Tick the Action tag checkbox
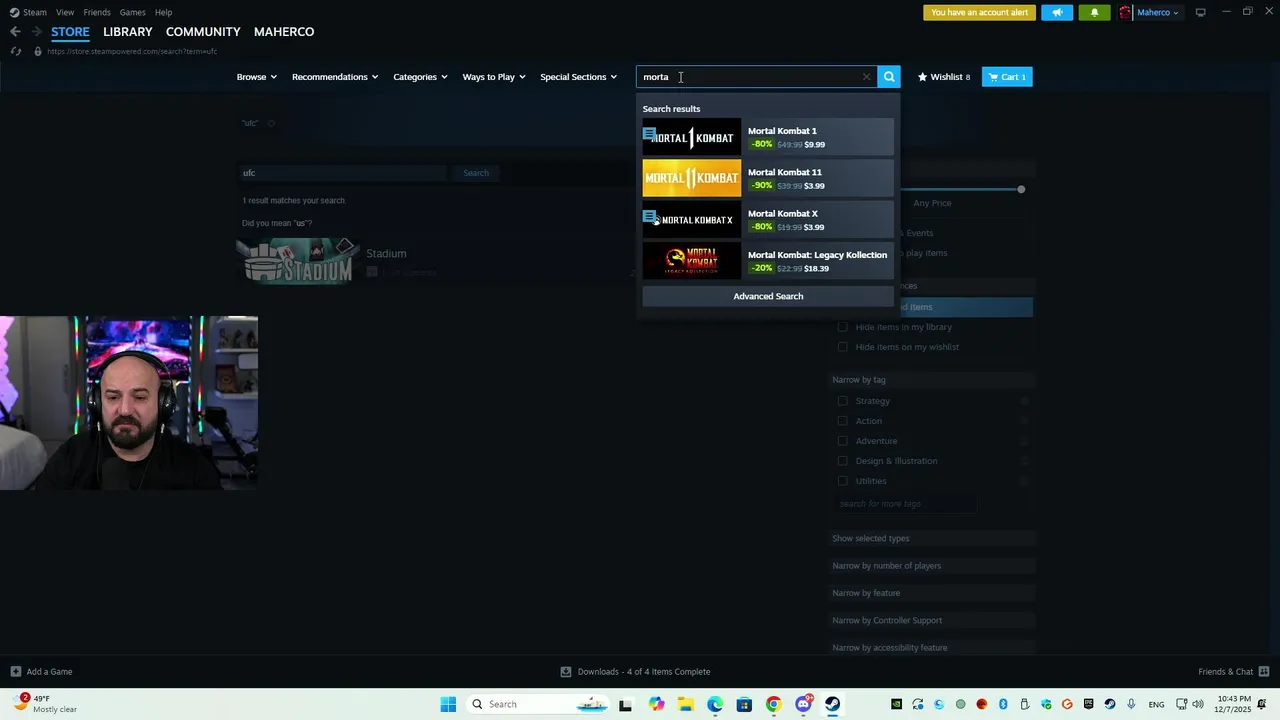Screen dimensions: 1280x720 842,421
